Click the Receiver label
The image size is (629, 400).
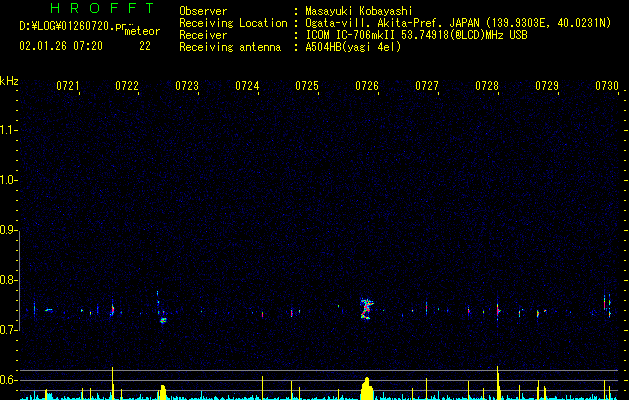[203, 35]
